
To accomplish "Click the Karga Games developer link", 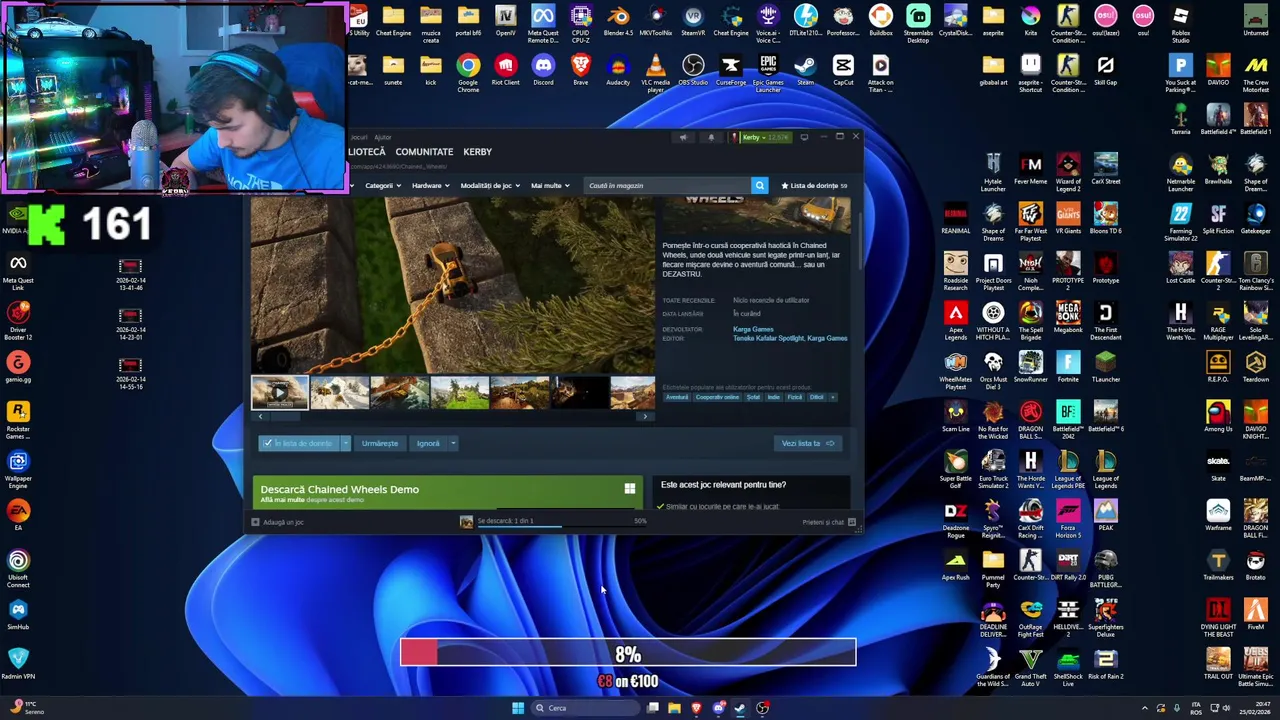I will pyautogui.click(x=753, y=329).
